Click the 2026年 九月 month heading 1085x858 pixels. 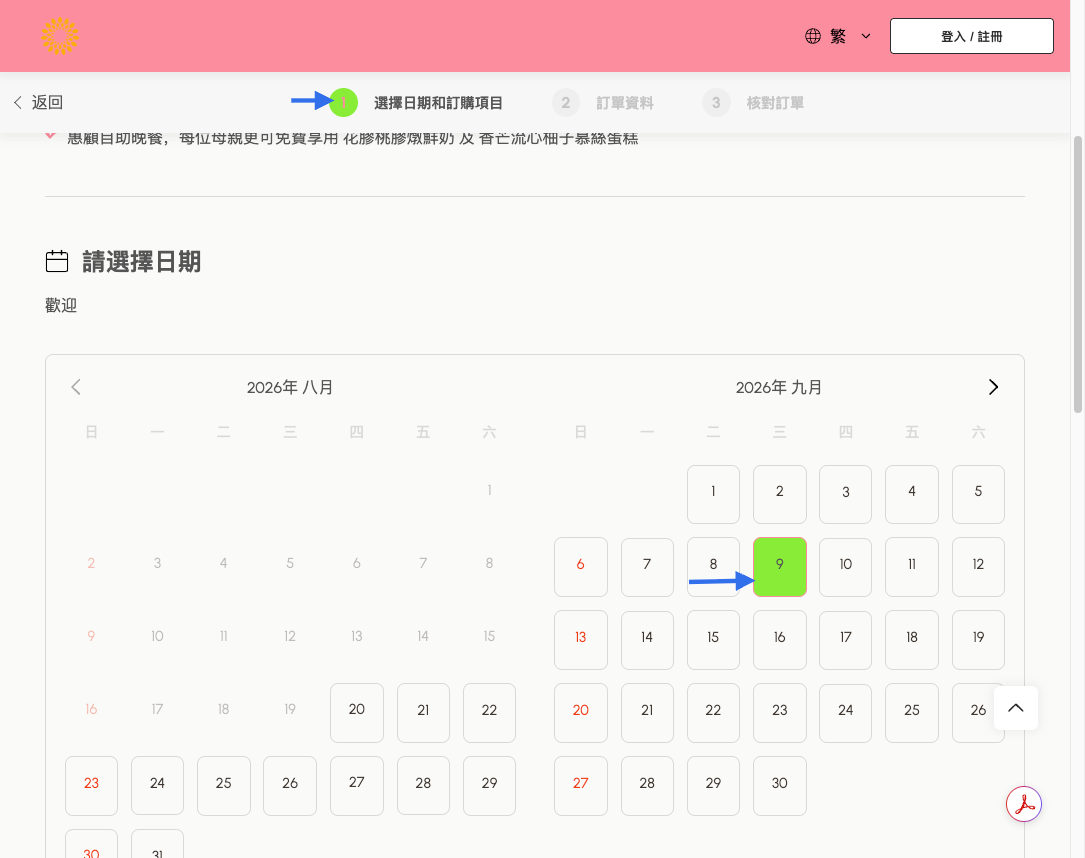[x=779, y=387]
